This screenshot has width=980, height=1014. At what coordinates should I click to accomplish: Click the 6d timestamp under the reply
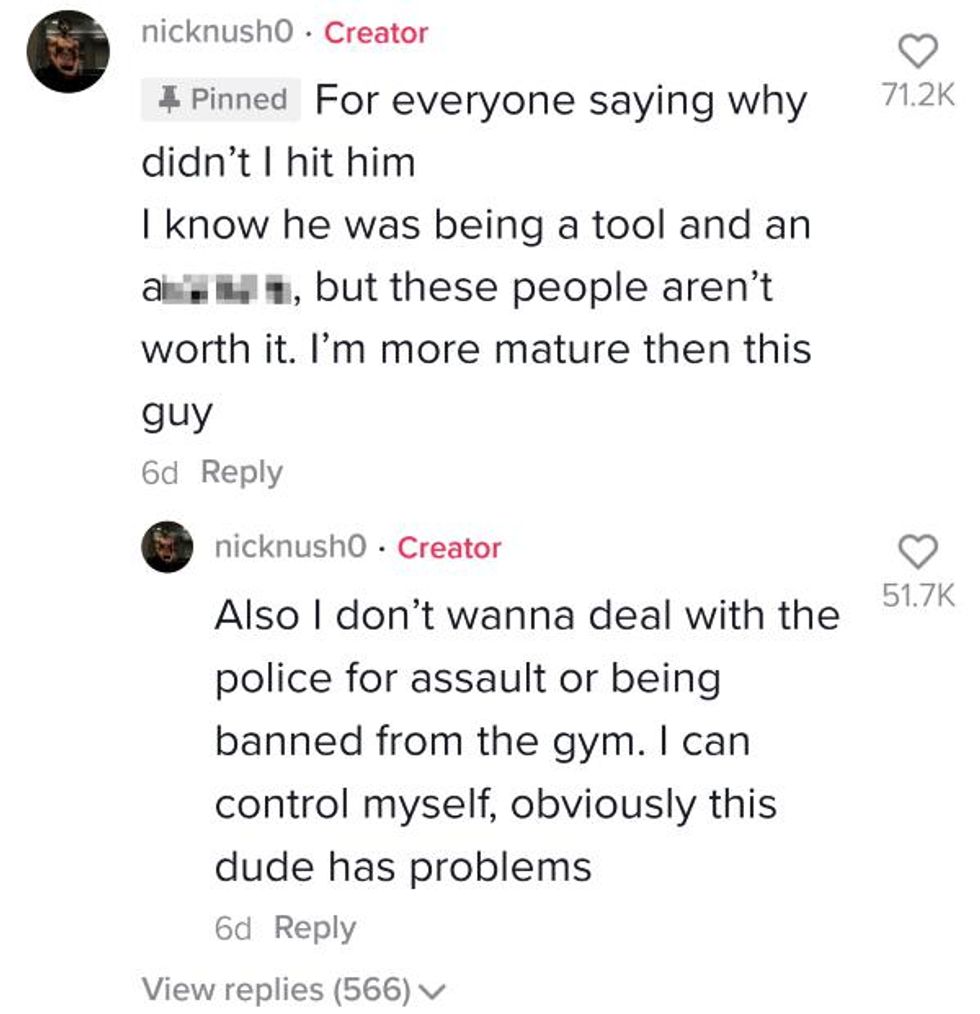click(232, 928)
